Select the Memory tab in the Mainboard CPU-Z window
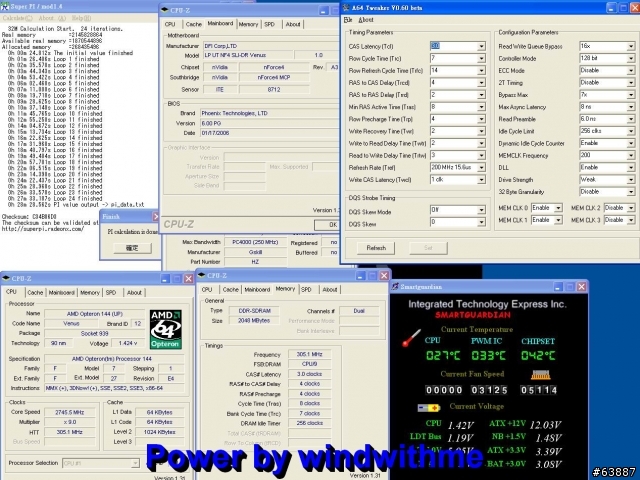 [248, 24]
